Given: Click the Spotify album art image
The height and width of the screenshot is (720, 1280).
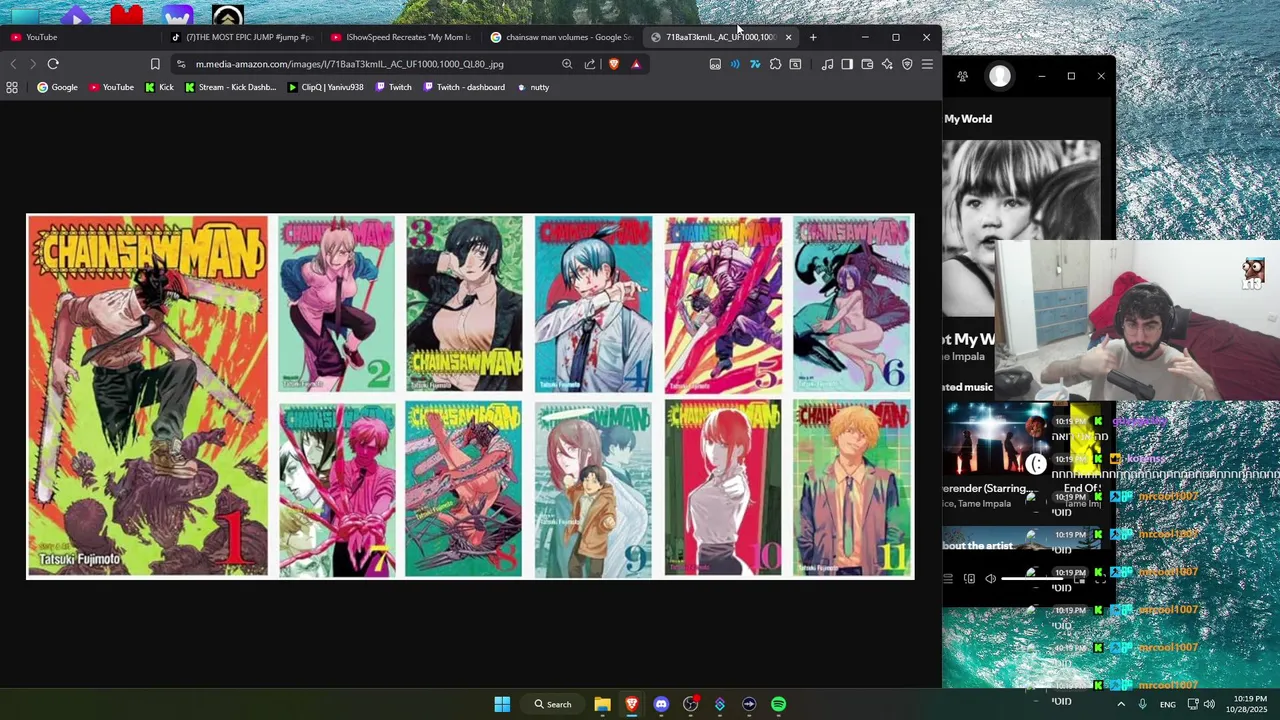Looking at the screenshot, I should pyautogui.click(x=1021, y=227).
